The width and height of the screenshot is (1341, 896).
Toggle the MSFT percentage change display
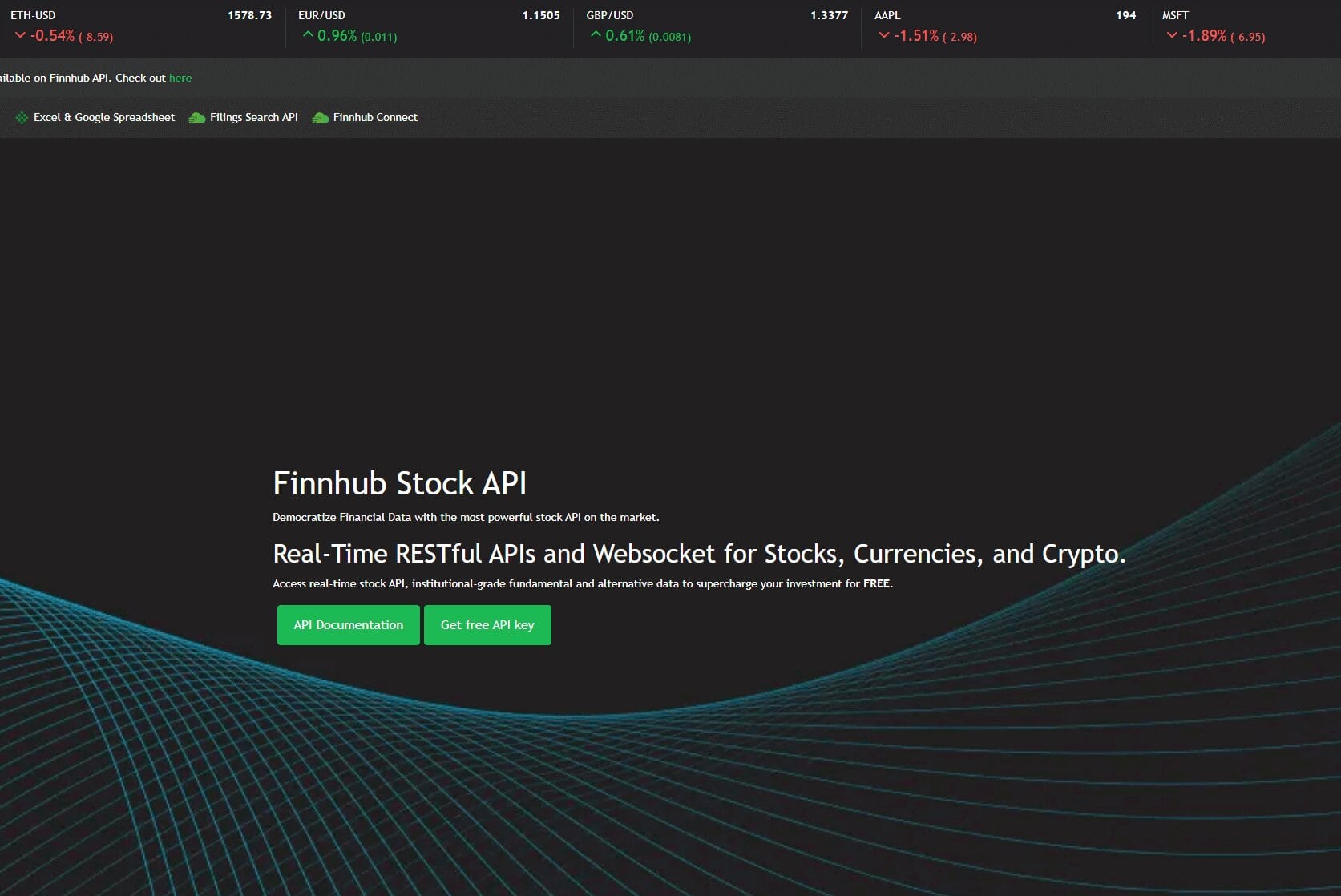1205,36
